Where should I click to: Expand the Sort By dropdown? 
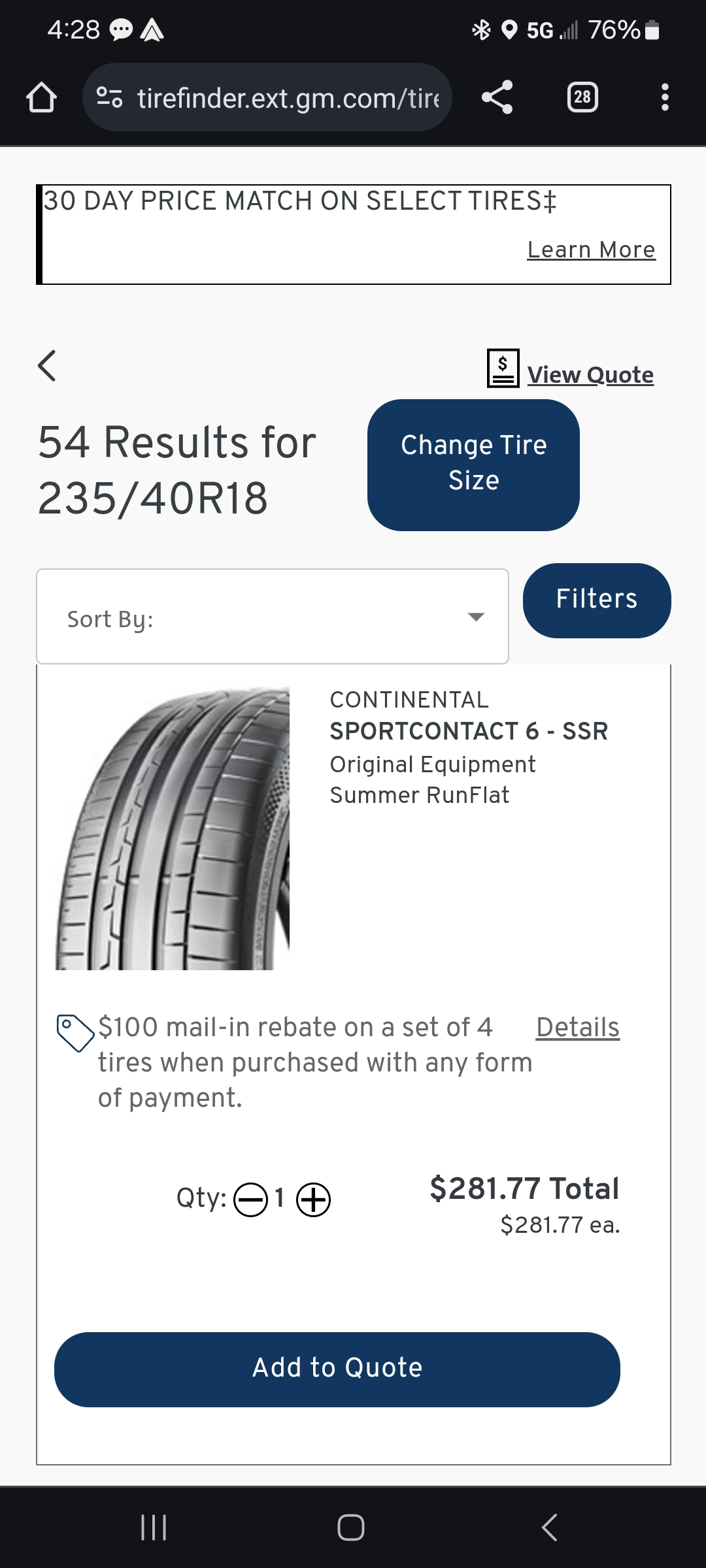(x=272, y=617)
